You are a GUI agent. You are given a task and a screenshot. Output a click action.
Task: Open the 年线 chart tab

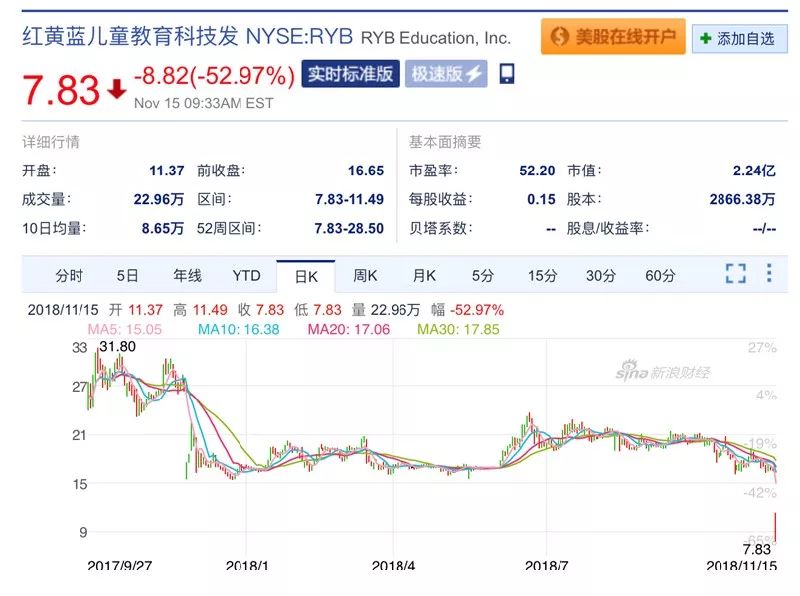coord(187,276)
